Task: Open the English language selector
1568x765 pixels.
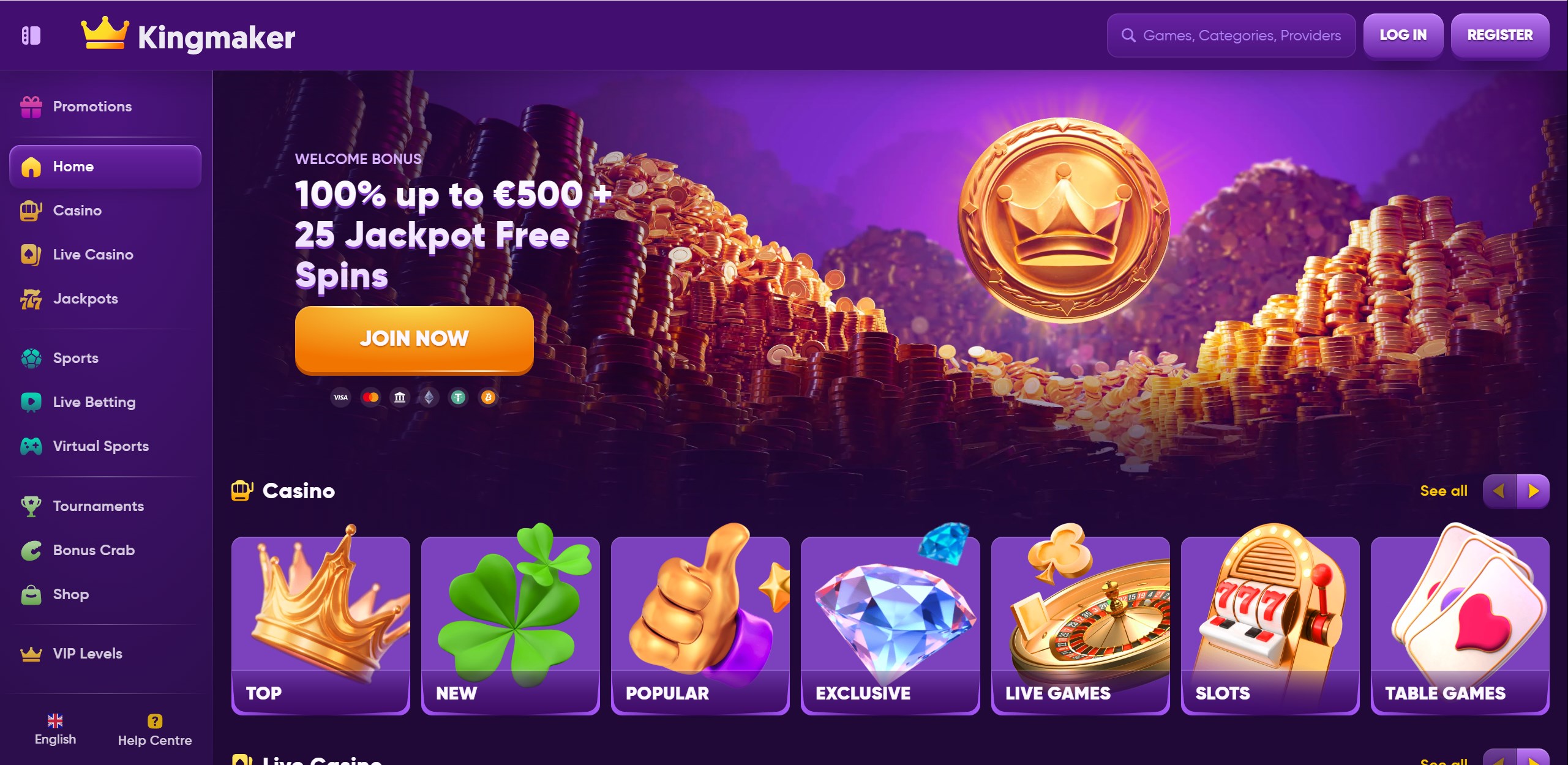Action: (55, 730)
